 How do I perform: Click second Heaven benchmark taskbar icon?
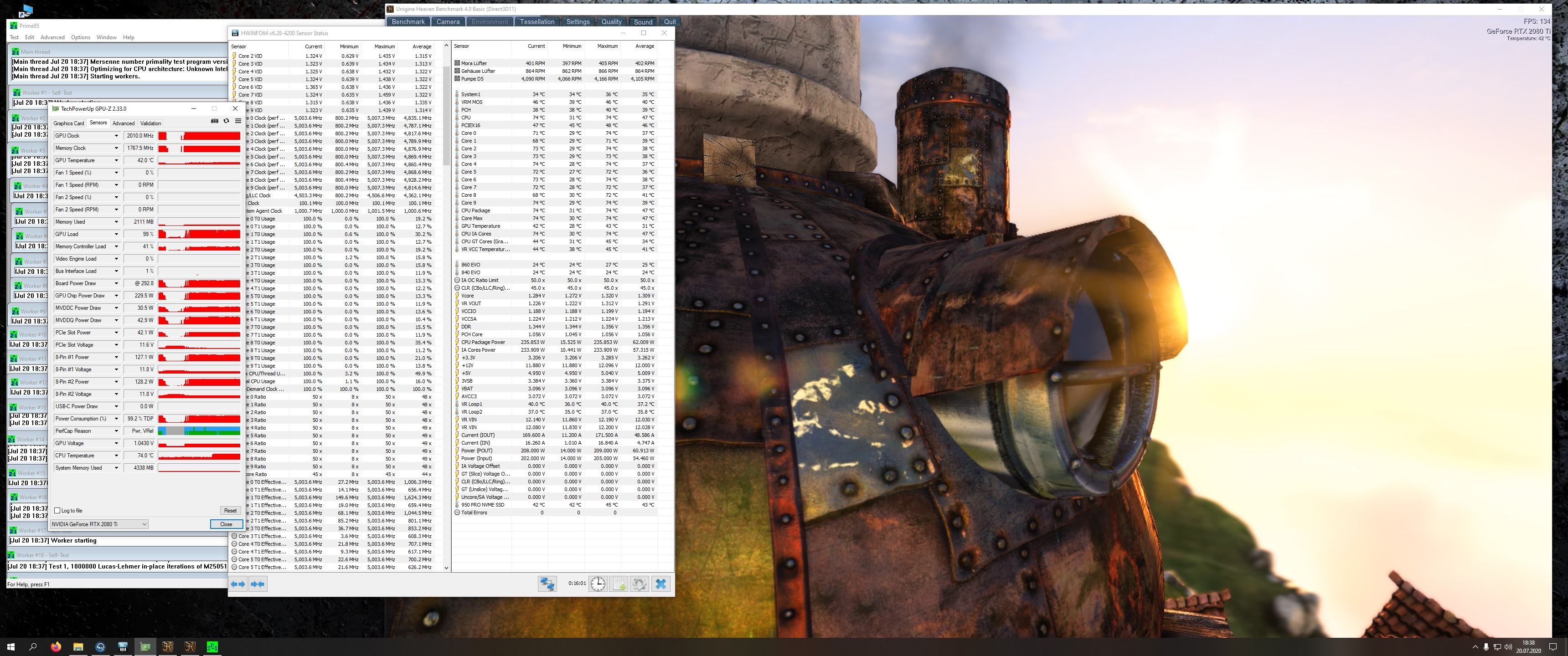[190, 647]
